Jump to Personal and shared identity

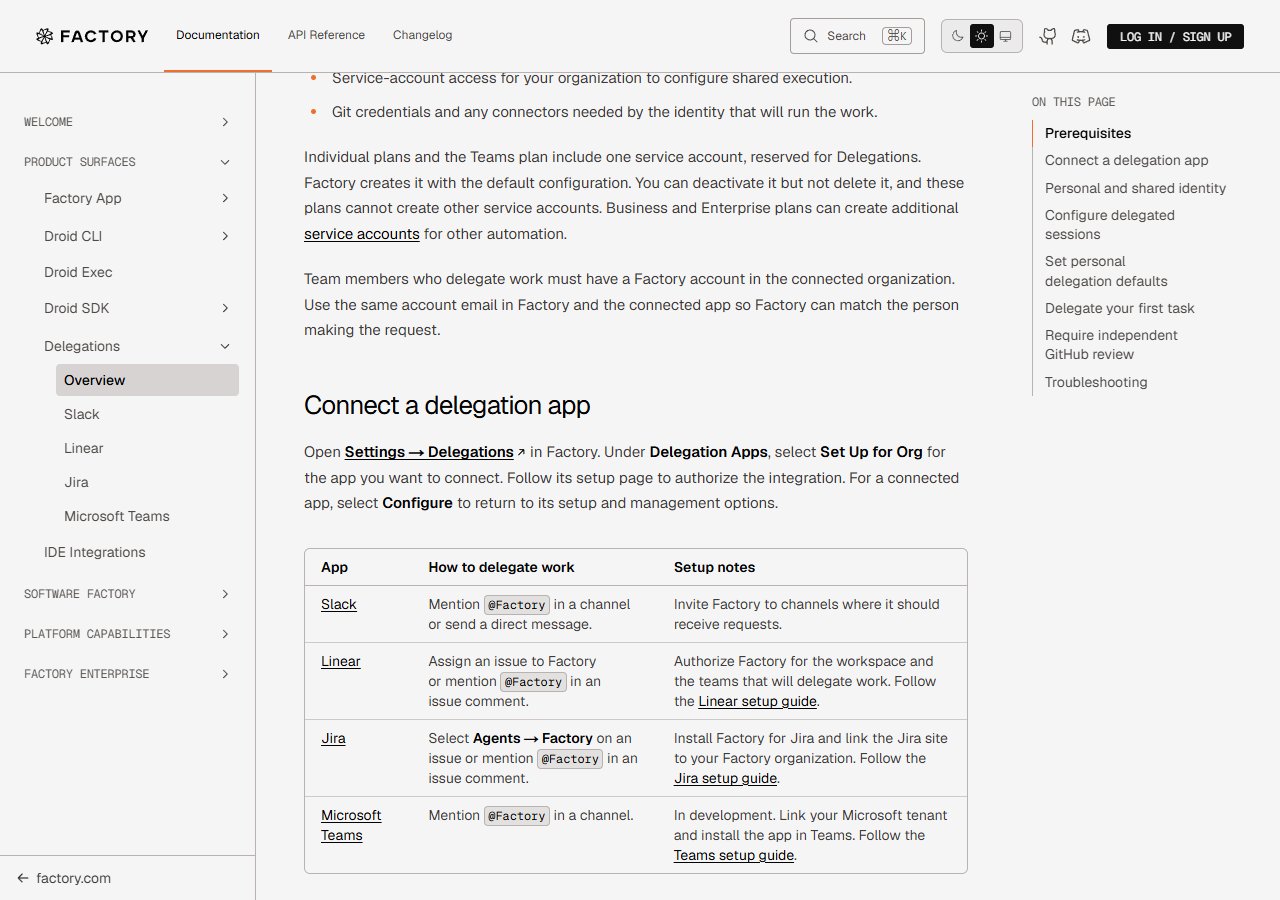(x=1135, y=188)
